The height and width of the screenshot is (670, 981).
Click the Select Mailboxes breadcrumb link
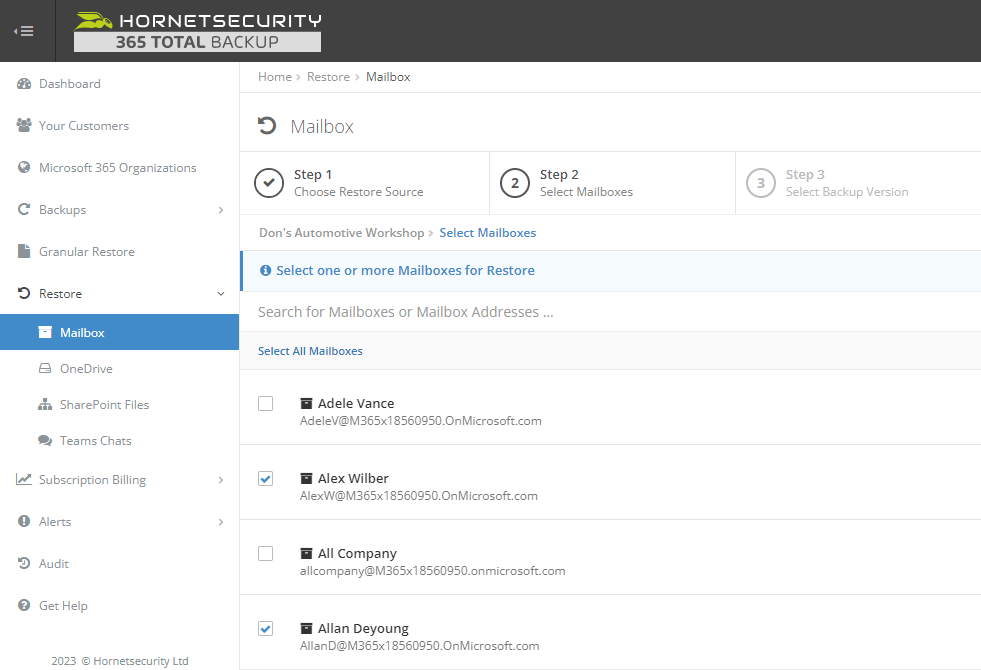pos(487,233)
